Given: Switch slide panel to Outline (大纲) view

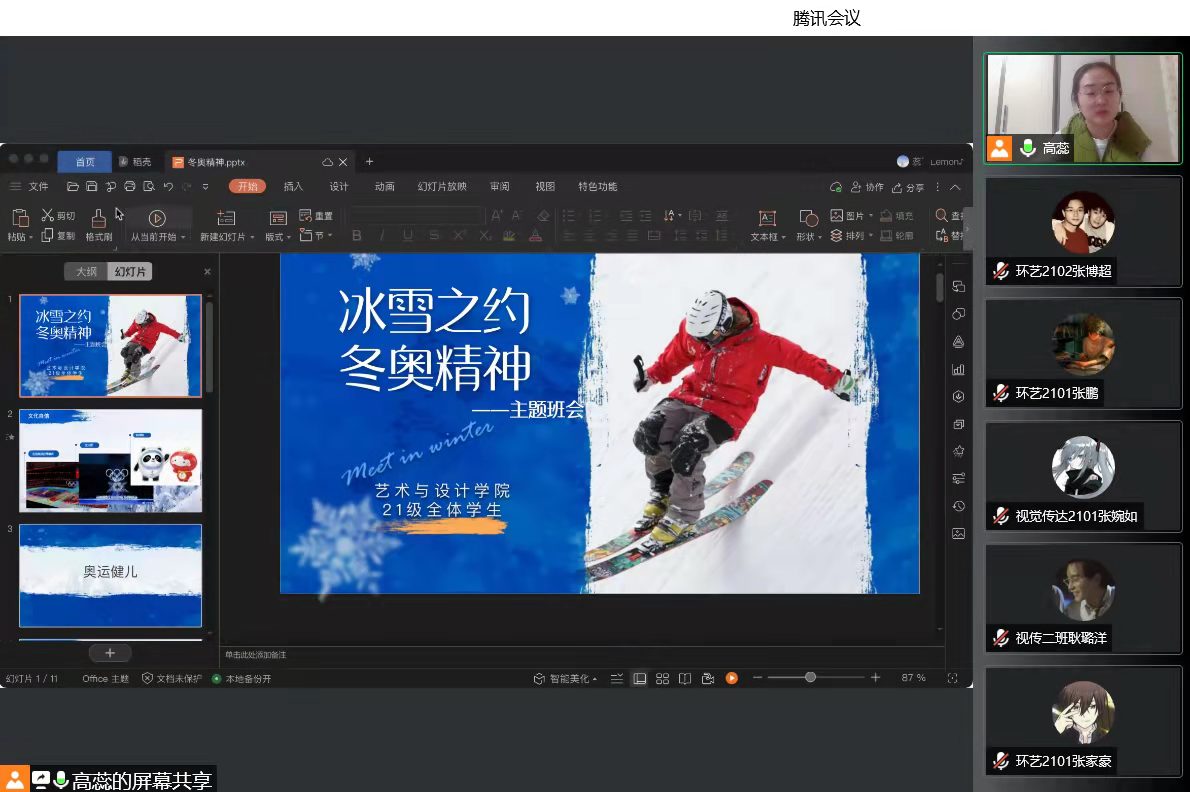Looking at the screenshot, I should point(86,271).
